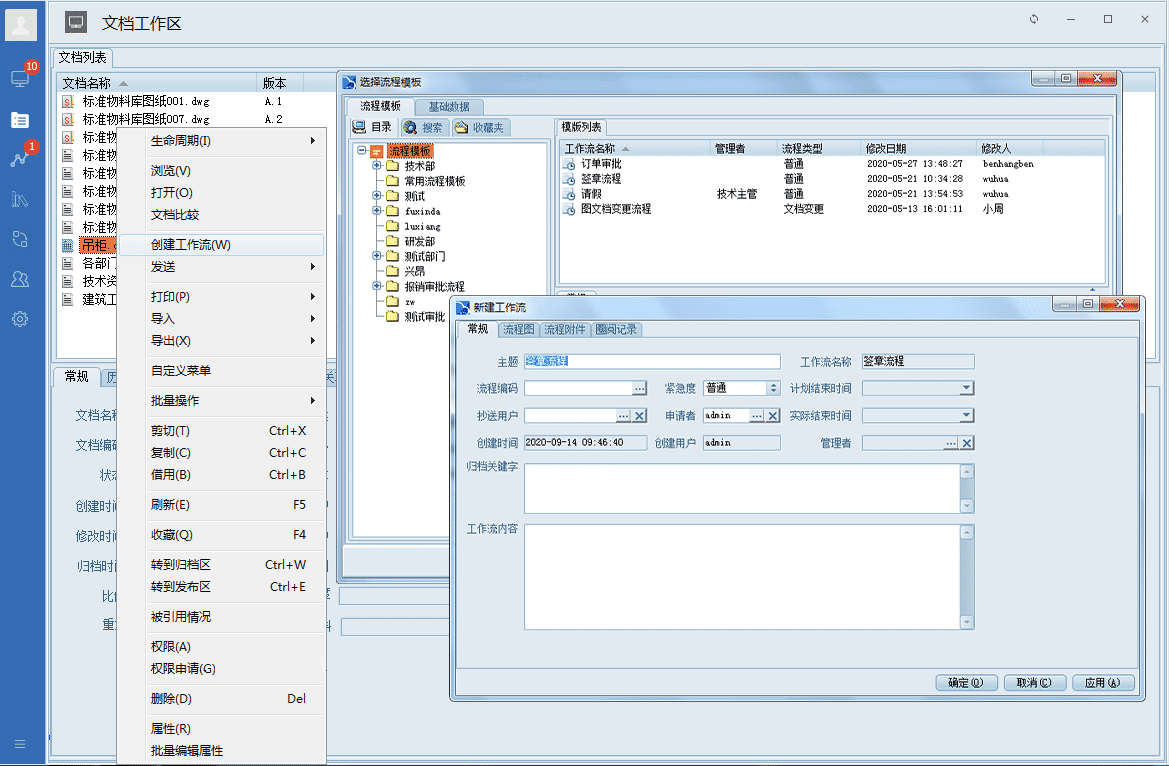
Task: Select 请假 workflow template row
Action: [831, 194]
